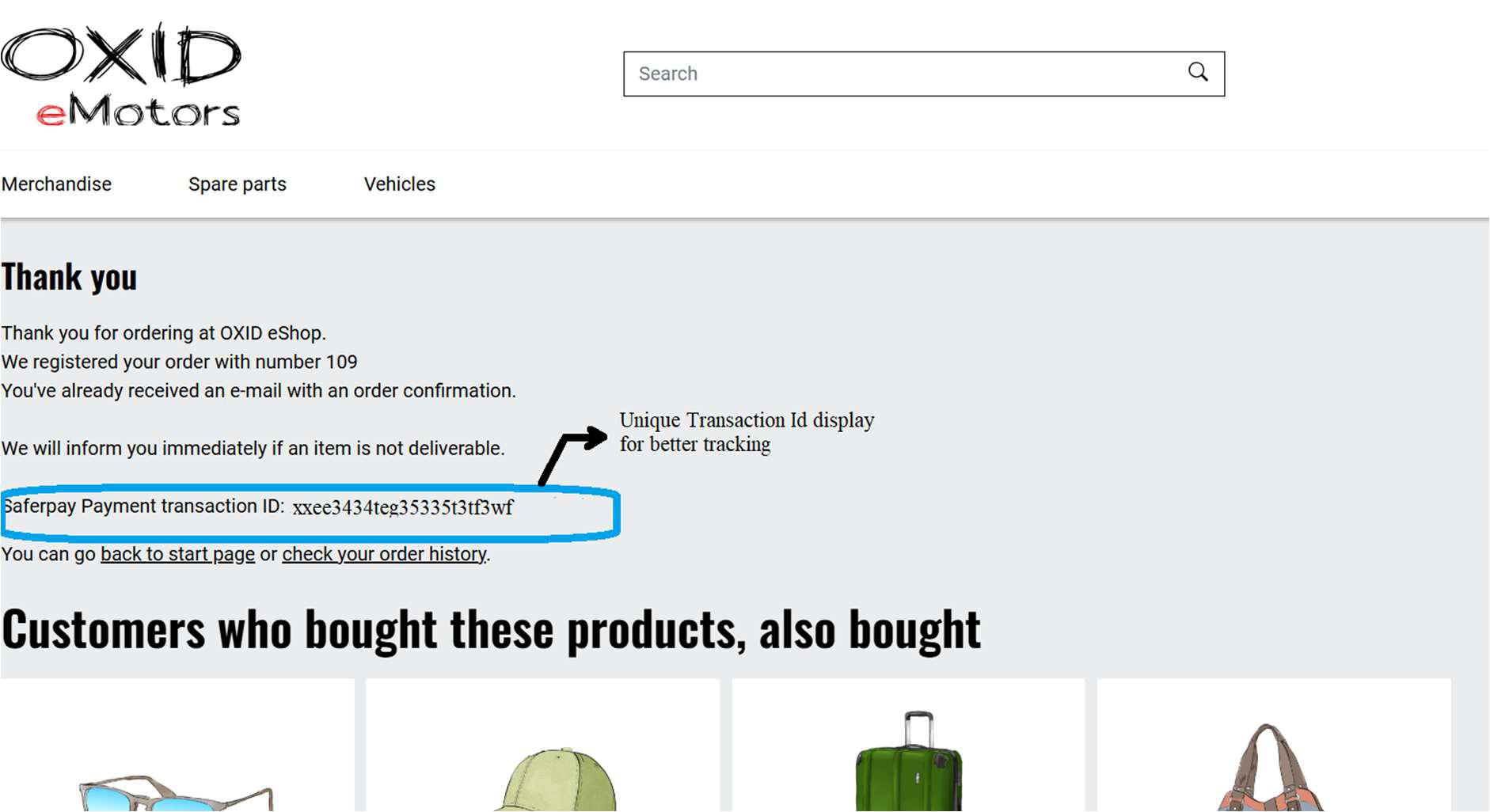Viewport: 1490px width, 812px height.
Task: Click the 'Customers who bought these products' heading
Action: pyautogui.click(x=491, y=630)
